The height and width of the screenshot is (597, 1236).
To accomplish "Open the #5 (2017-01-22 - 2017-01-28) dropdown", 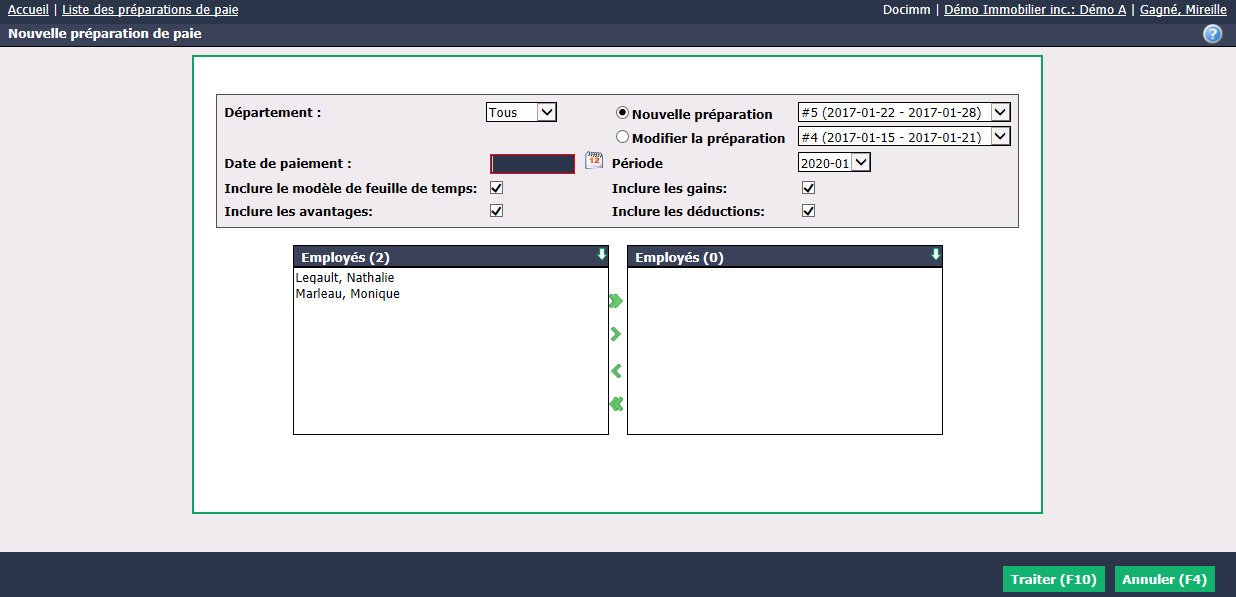I will [904, 112].
